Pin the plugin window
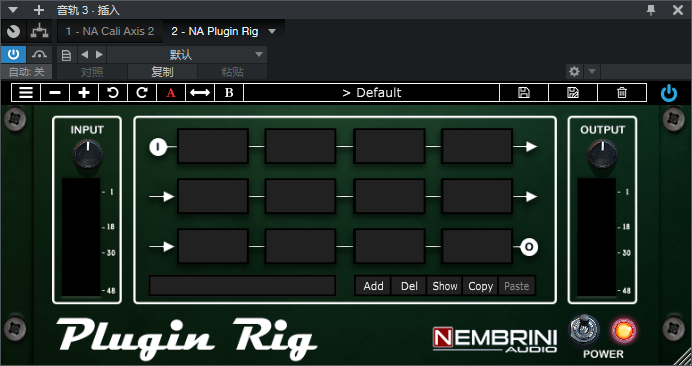 click(651, 10)
